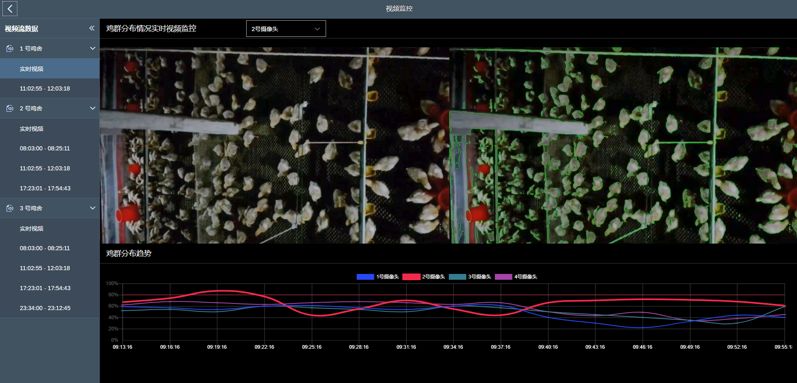Screen dimensions: 797x383
Task: Click the camera icon beside 1号鸡舍
Action: point(10,48)
